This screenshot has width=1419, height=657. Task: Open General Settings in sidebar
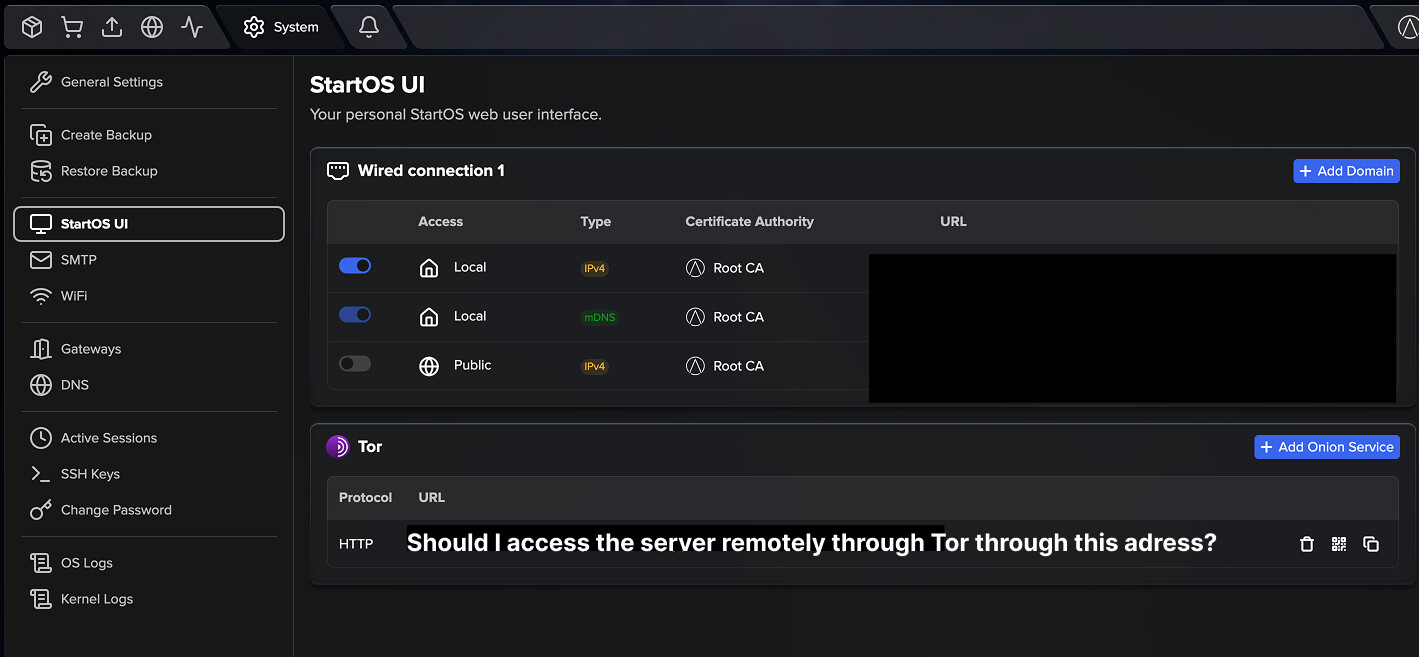click(149, 82)
